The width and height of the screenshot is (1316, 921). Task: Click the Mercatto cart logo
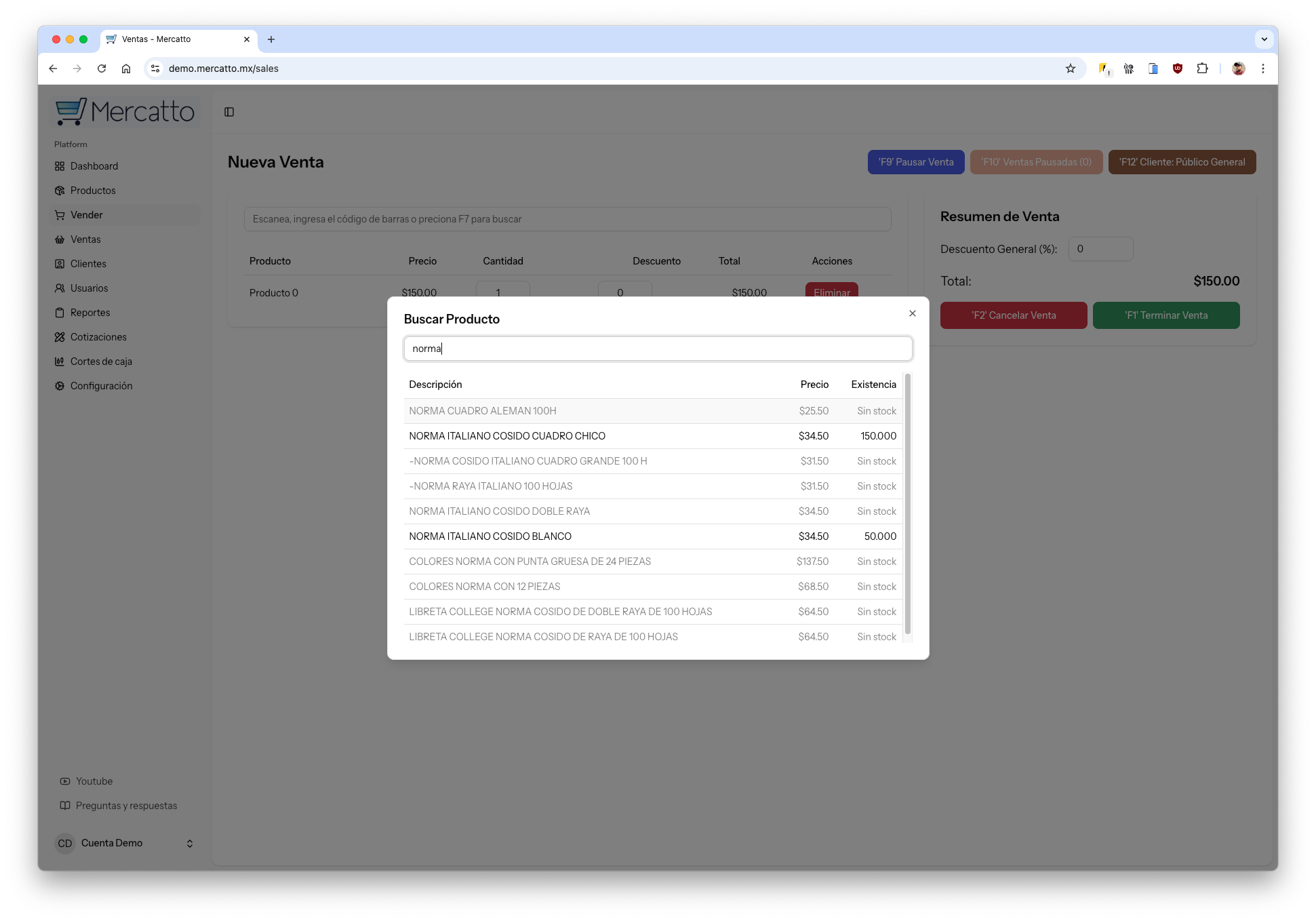(125, 112)
